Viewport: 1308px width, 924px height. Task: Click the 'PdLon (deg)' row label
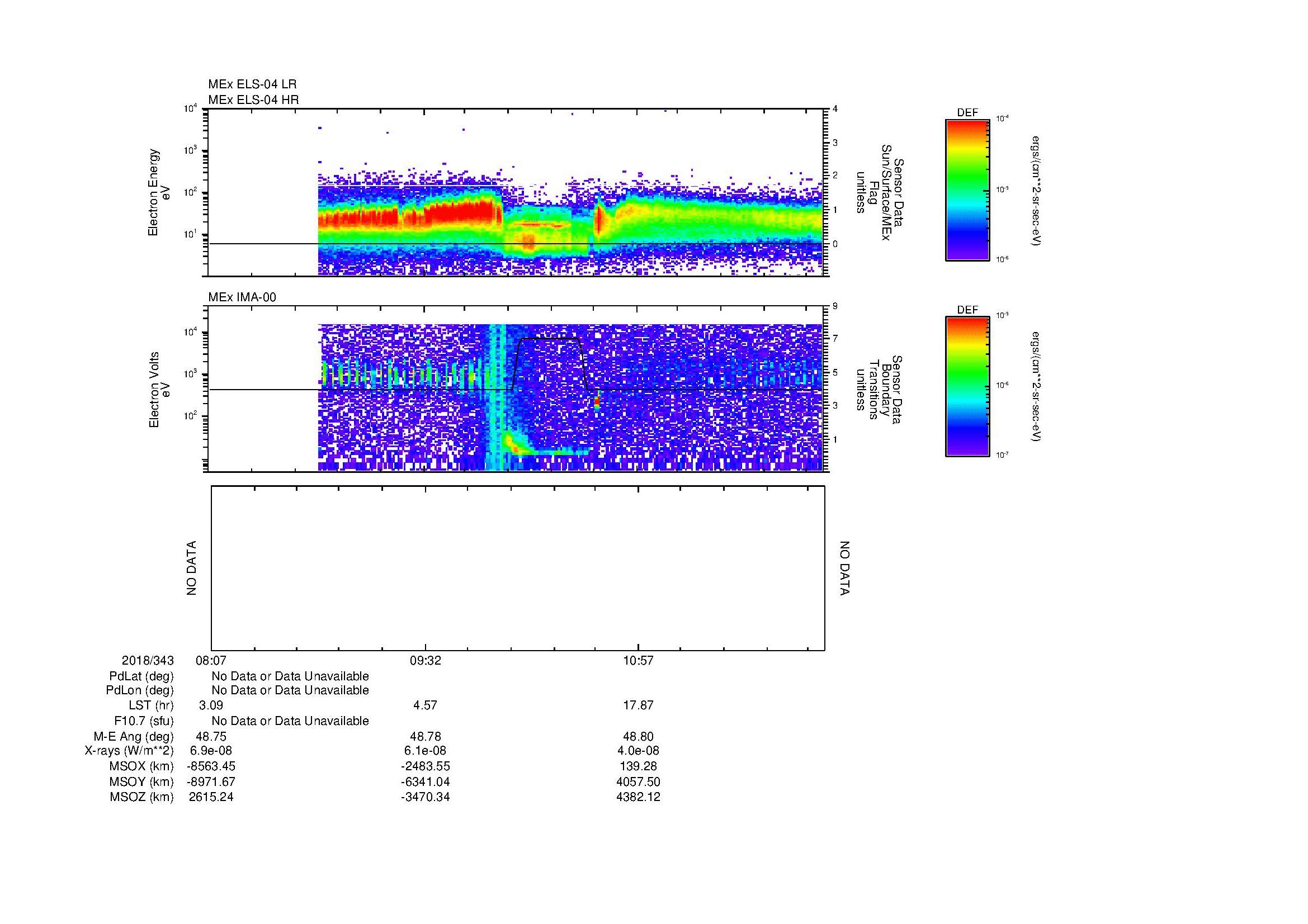click(140, 690)
